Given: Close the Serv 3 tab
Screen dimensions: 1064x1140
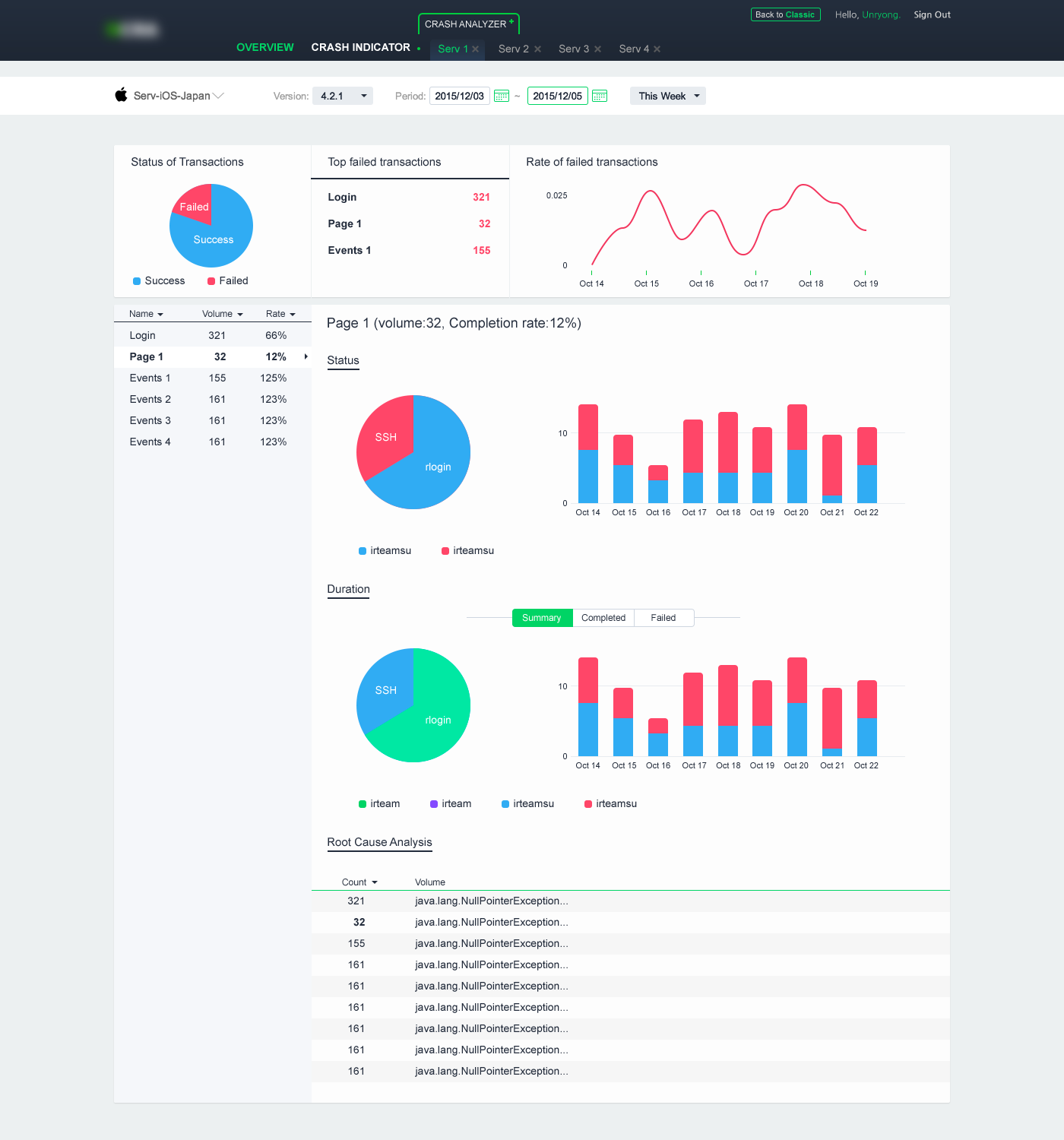Looking at the screenshot, I should tap(598, 49).
